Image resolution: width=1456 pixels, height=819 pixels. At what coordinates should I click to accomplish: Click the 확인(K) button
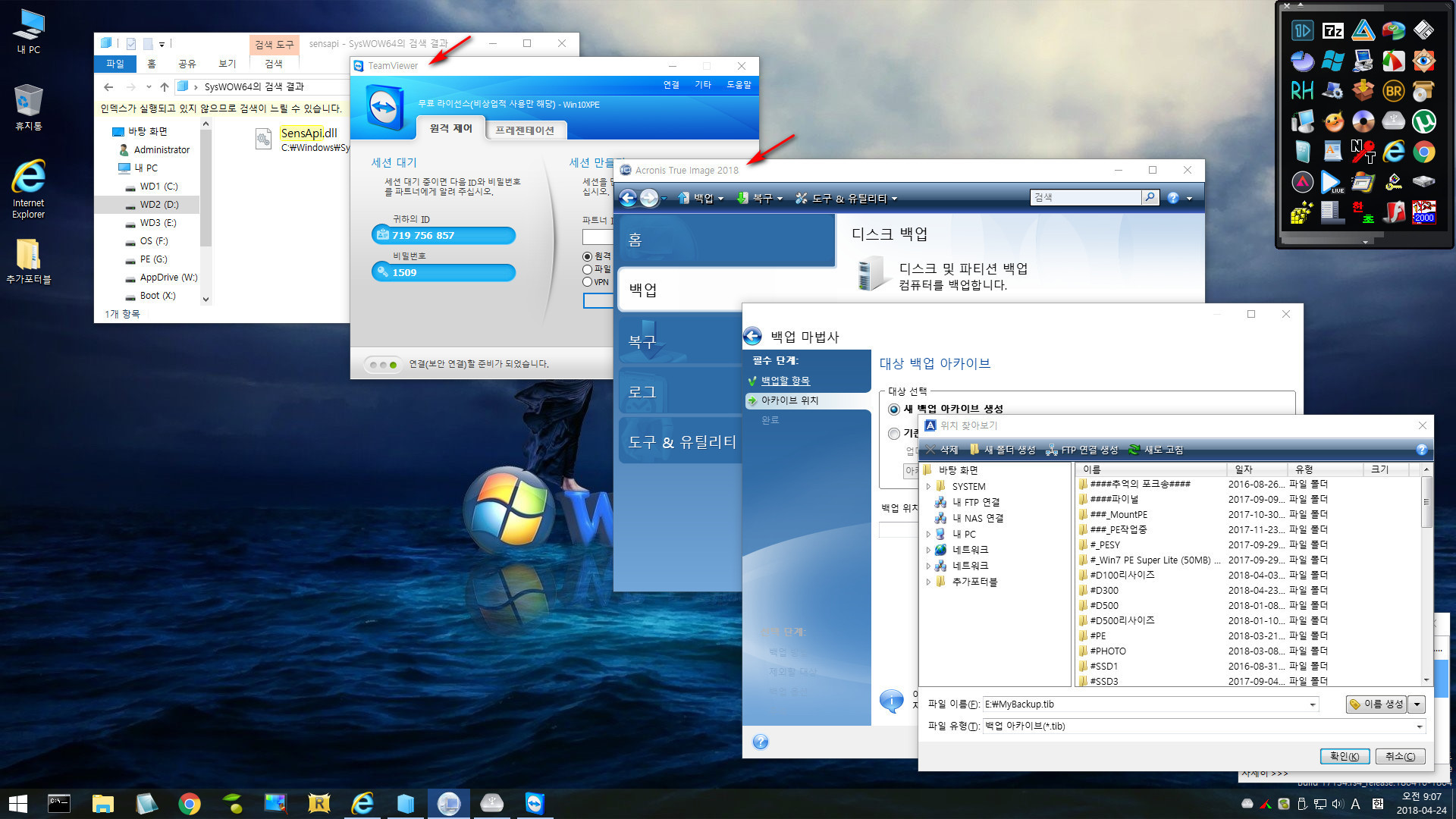tap(1345, 756)
